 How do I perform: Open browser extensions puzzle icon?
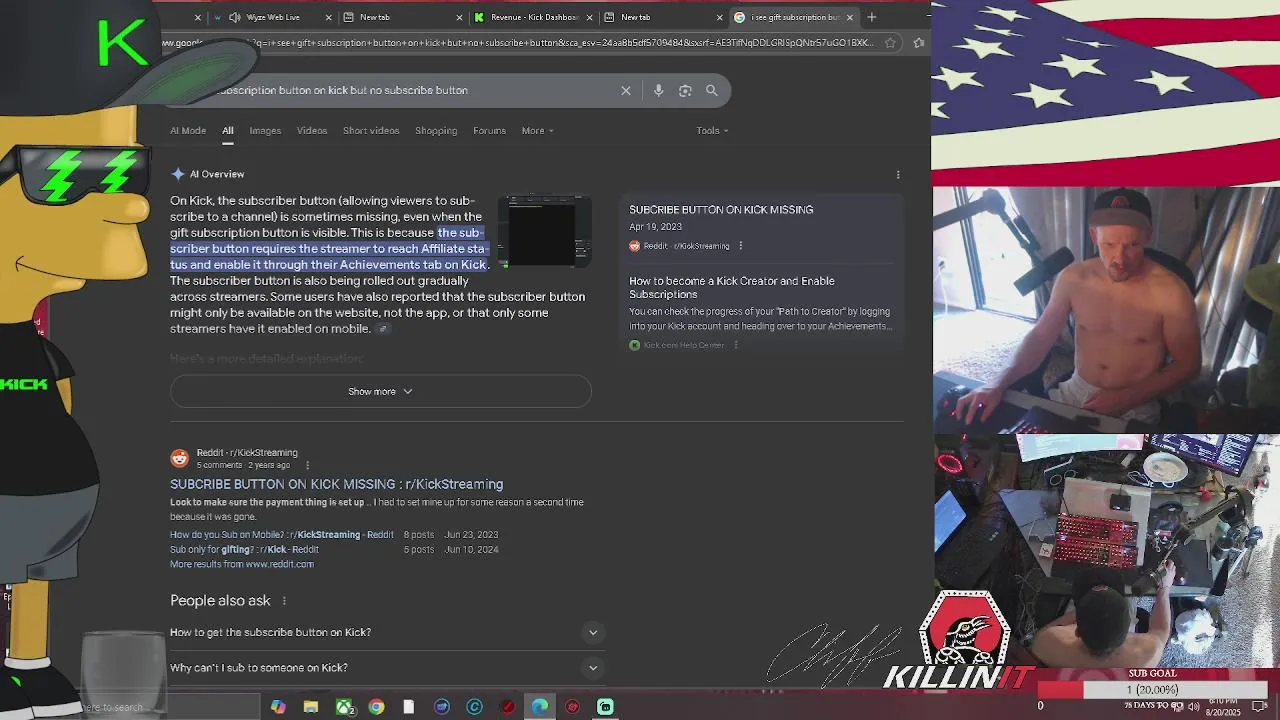point(919,42)
